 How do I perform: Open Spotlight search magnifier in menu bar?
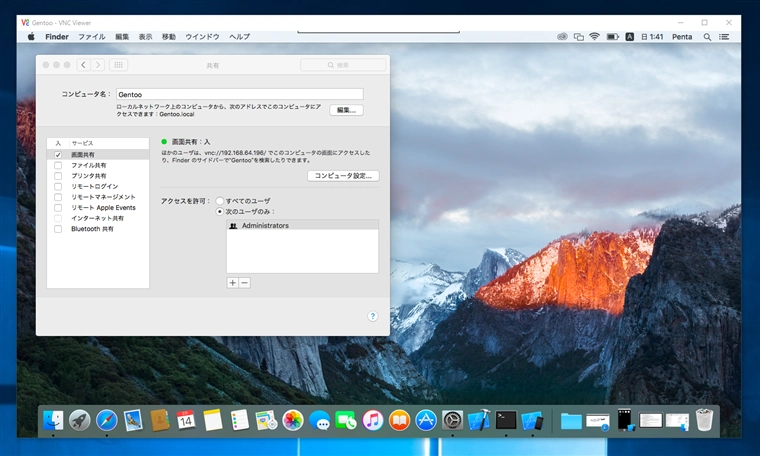click(x=707, y=36)
